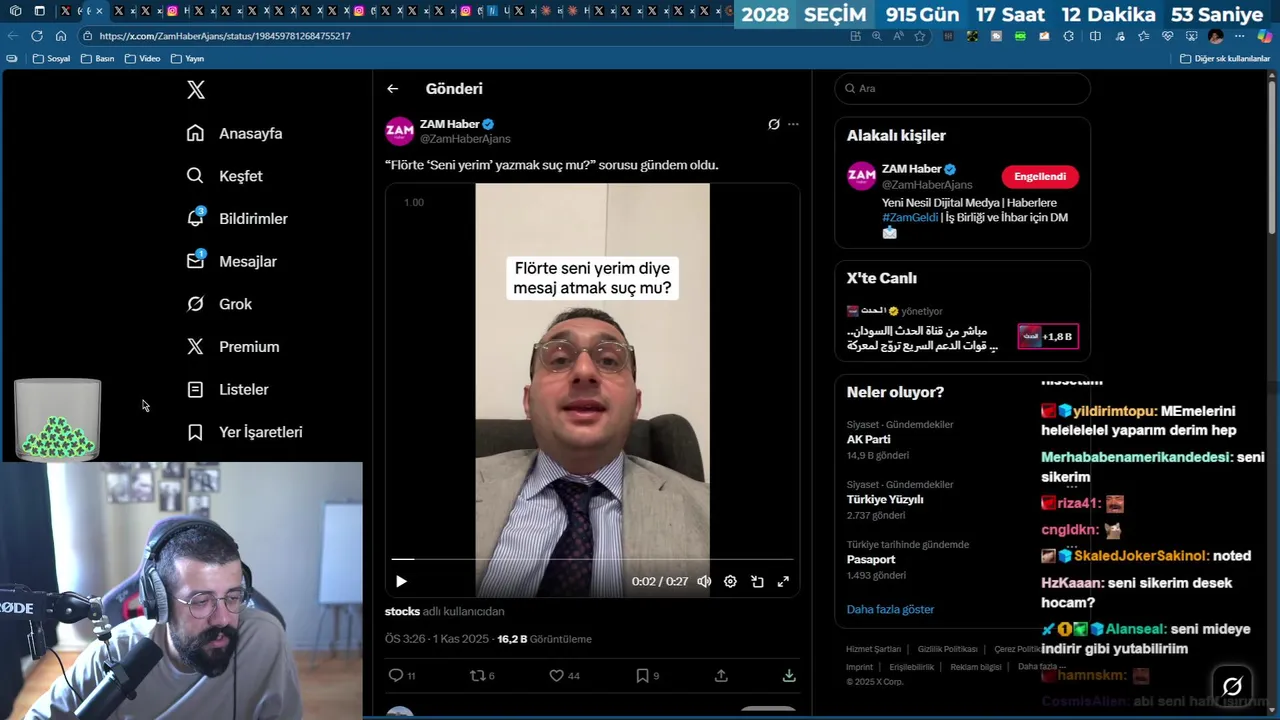Open post view count 16,2 B Görüntüleme
1280x720 pixels.
click(544, 639)
